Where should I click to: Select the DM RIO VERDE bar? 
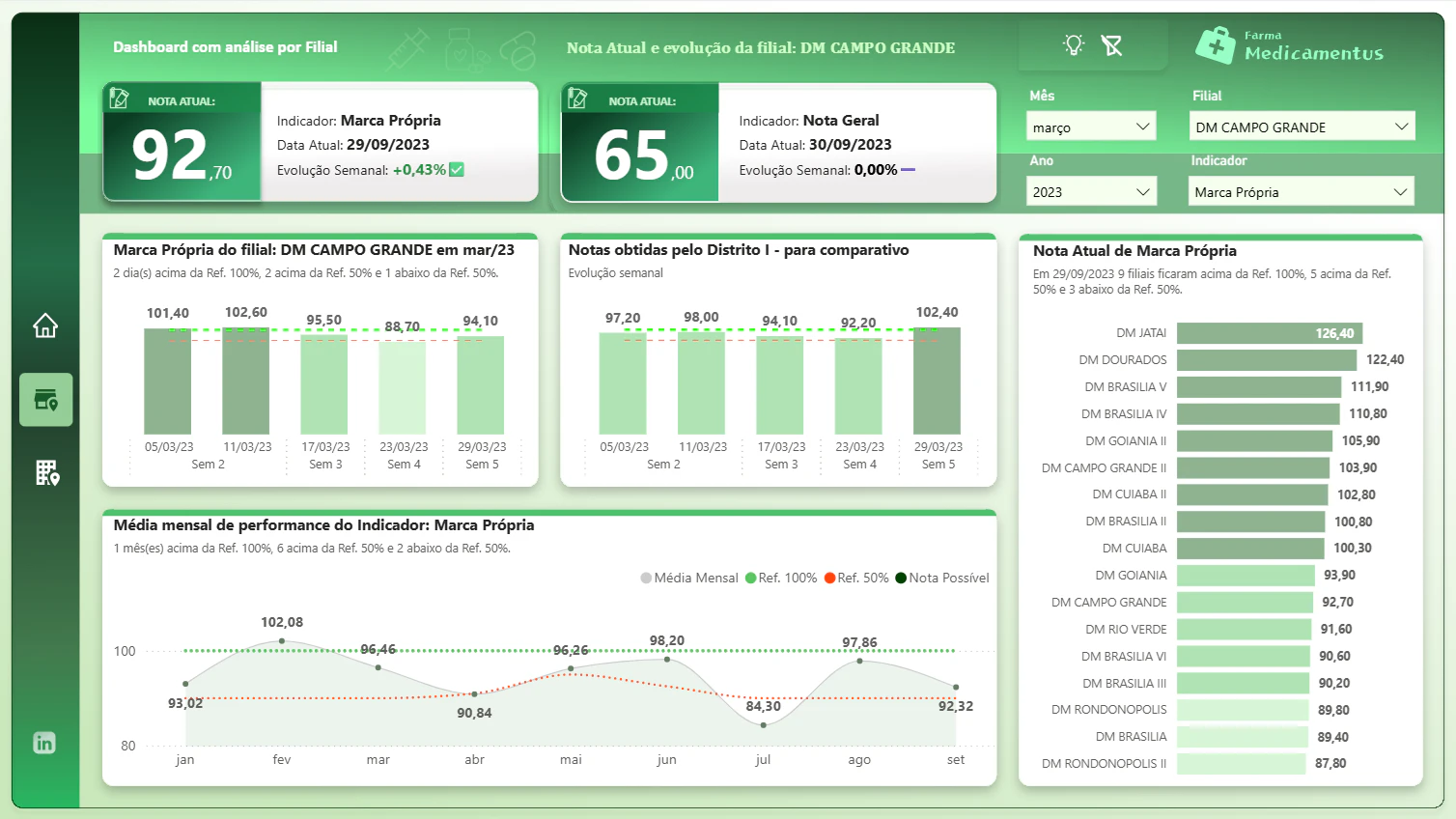pyautogui.click(x=1244, y=630)
